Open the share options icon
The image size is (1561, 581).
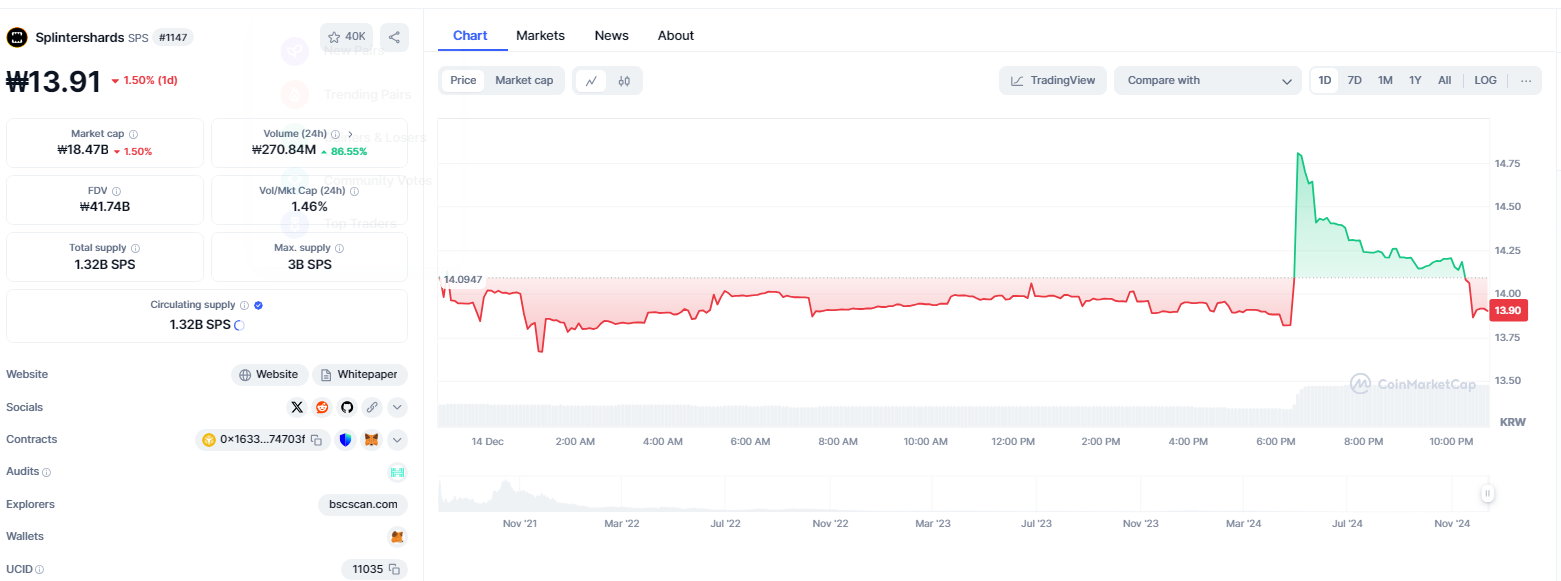[394, 37]
